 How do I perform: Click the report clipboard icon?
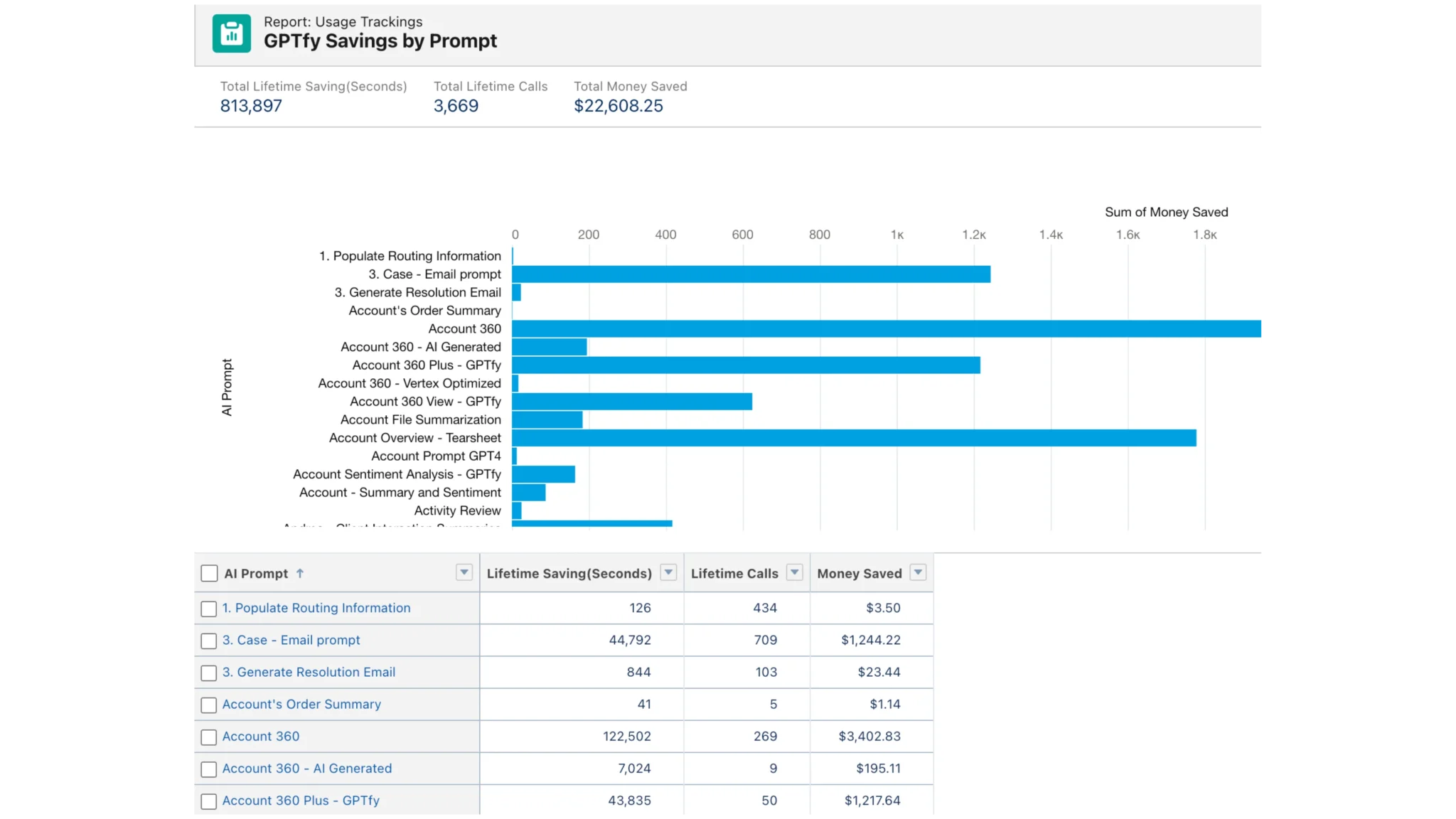point(232,33)
